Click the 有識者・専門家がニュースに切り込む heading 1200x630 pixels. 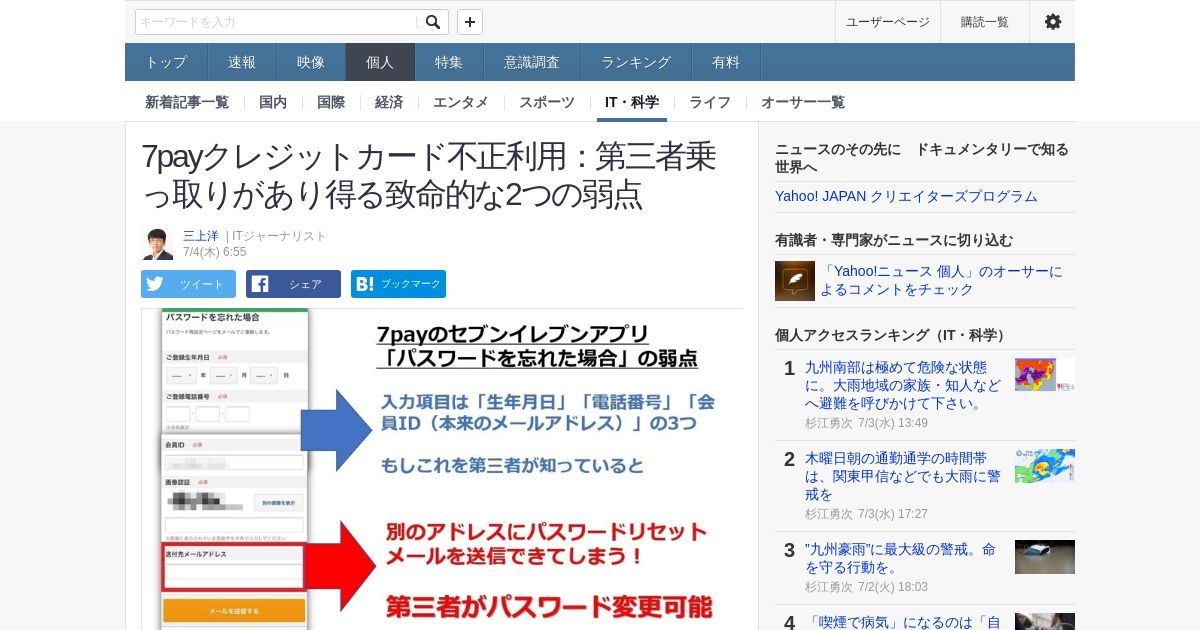coord(894,240)
